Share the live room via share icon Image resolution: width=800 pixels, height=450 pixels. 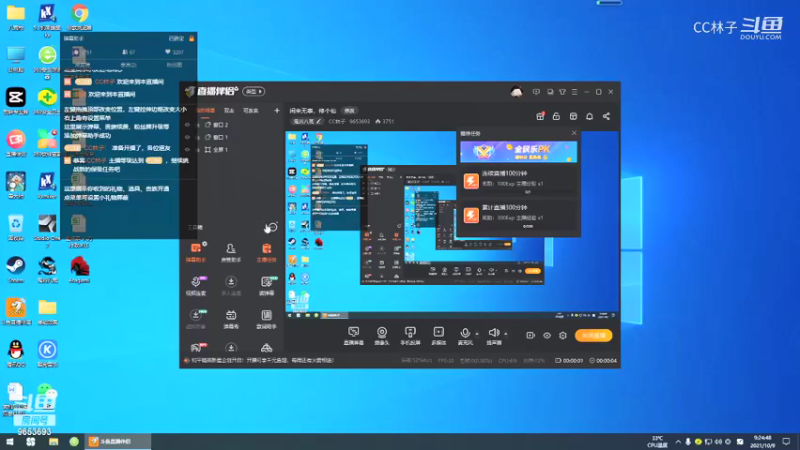(606, 116)
